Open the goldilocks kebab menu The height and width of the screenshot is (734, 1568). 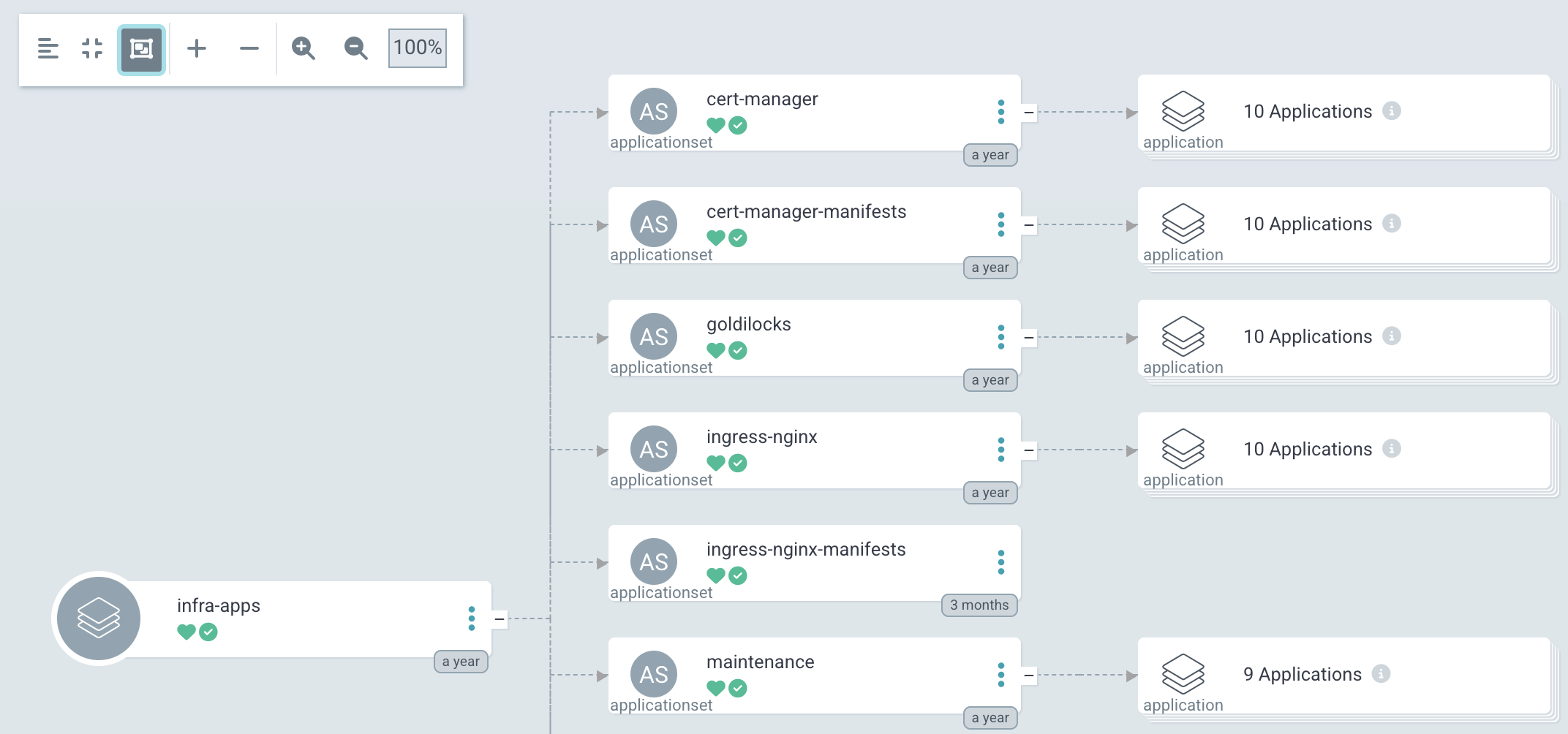pyautogui.click(x=1001, y=337)
